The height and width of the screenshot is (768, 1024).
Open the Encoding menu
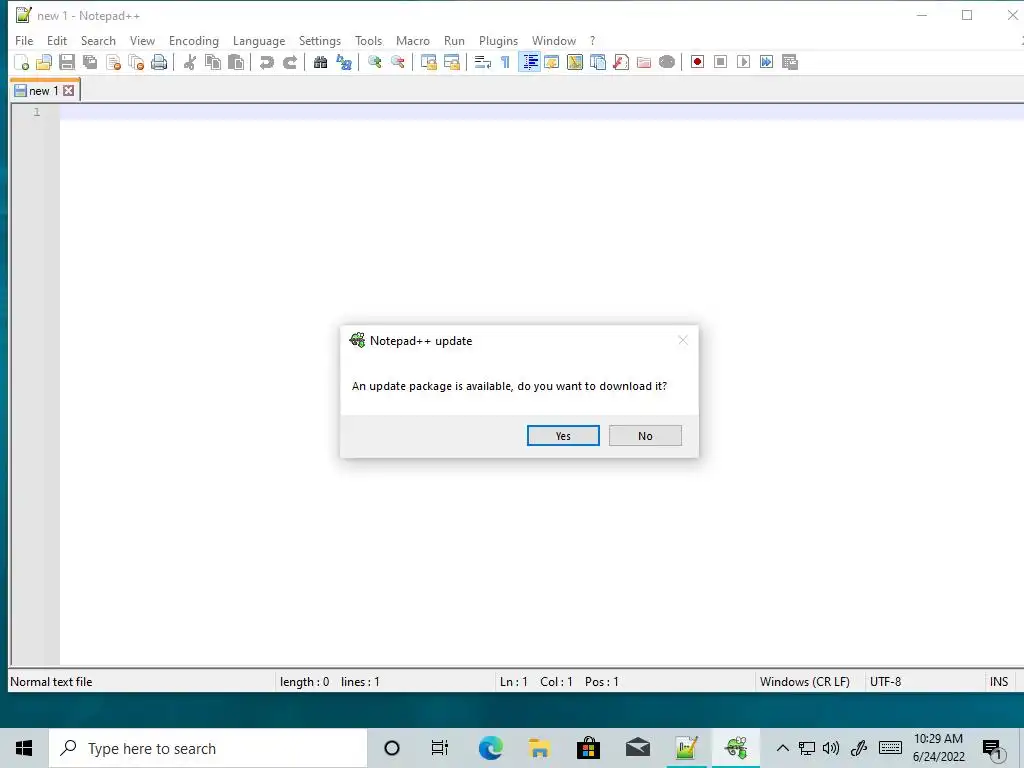tap(193, 40)
